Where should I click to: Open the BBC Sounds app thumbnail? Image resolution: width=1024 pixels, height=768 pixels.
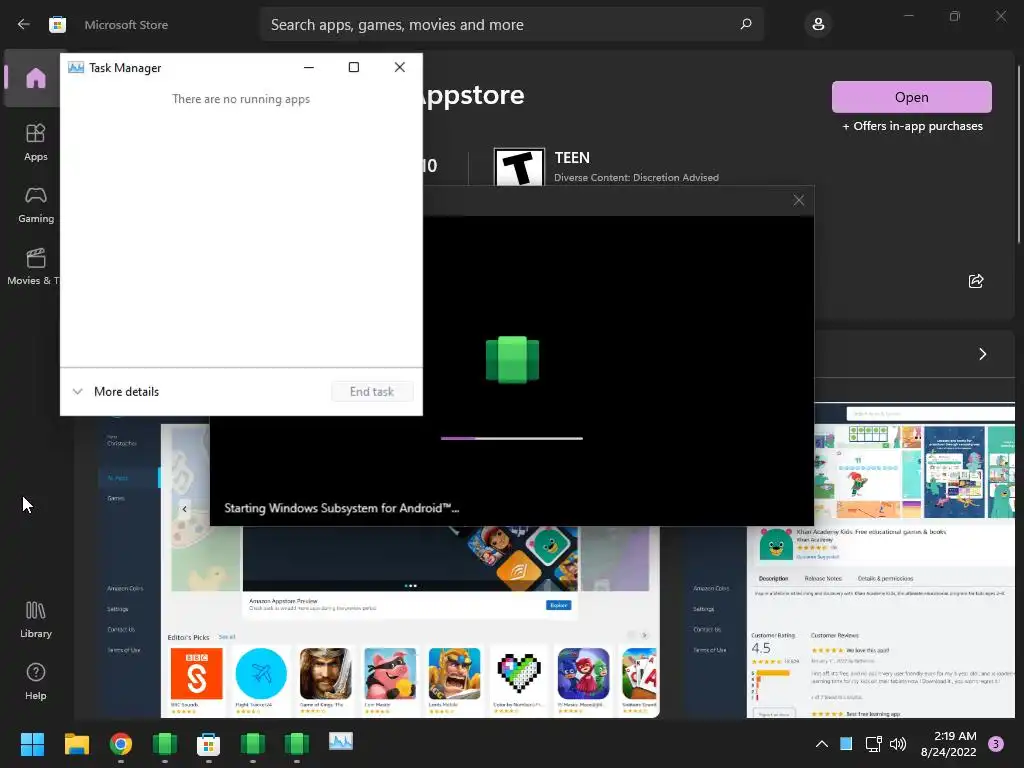coord(197,674)
